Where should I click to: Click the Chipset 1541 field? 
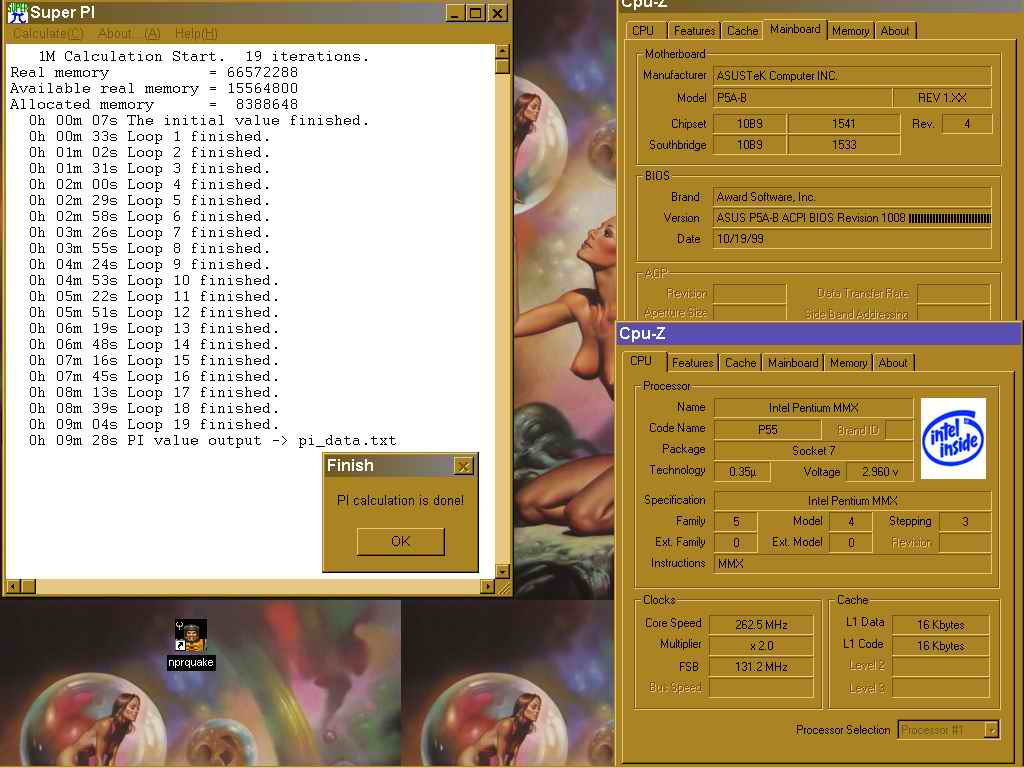pos(844,124)
